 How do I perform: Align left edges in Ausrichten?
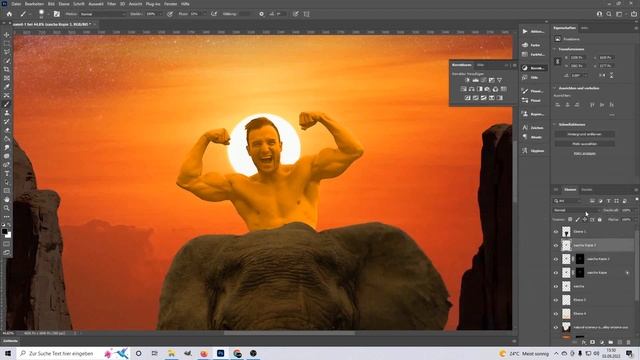coord(558,105)
